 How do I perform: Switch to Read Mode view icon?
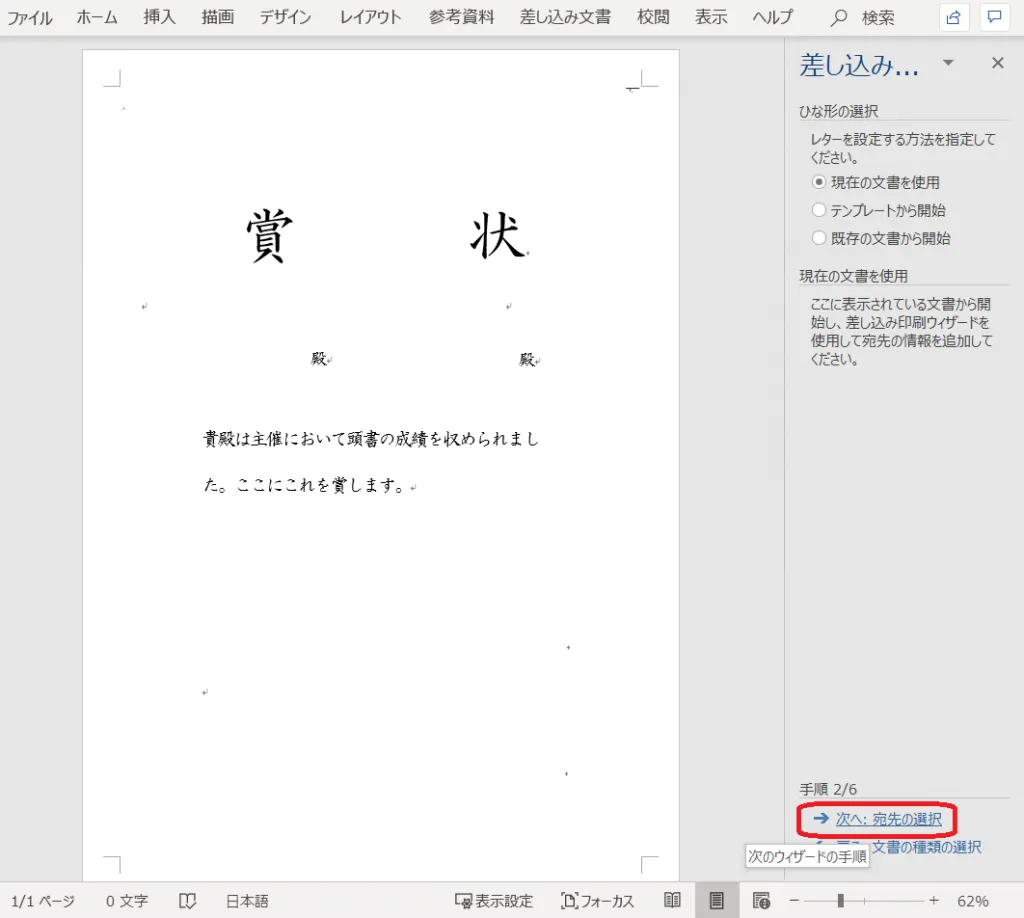[673, 900]
